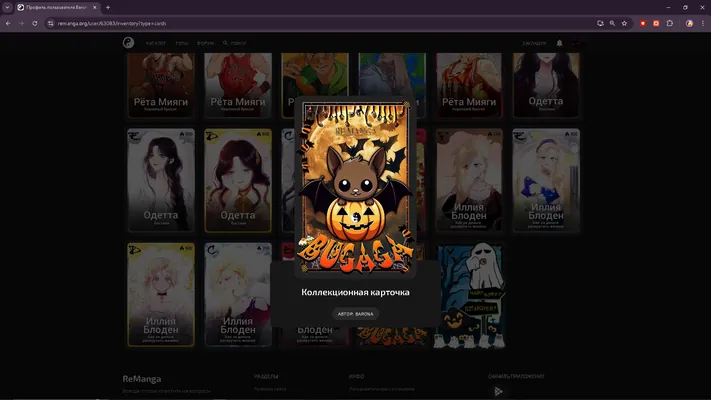Open the notifications bell
This screenshot has width=711, height=400.
pos(560,43)
